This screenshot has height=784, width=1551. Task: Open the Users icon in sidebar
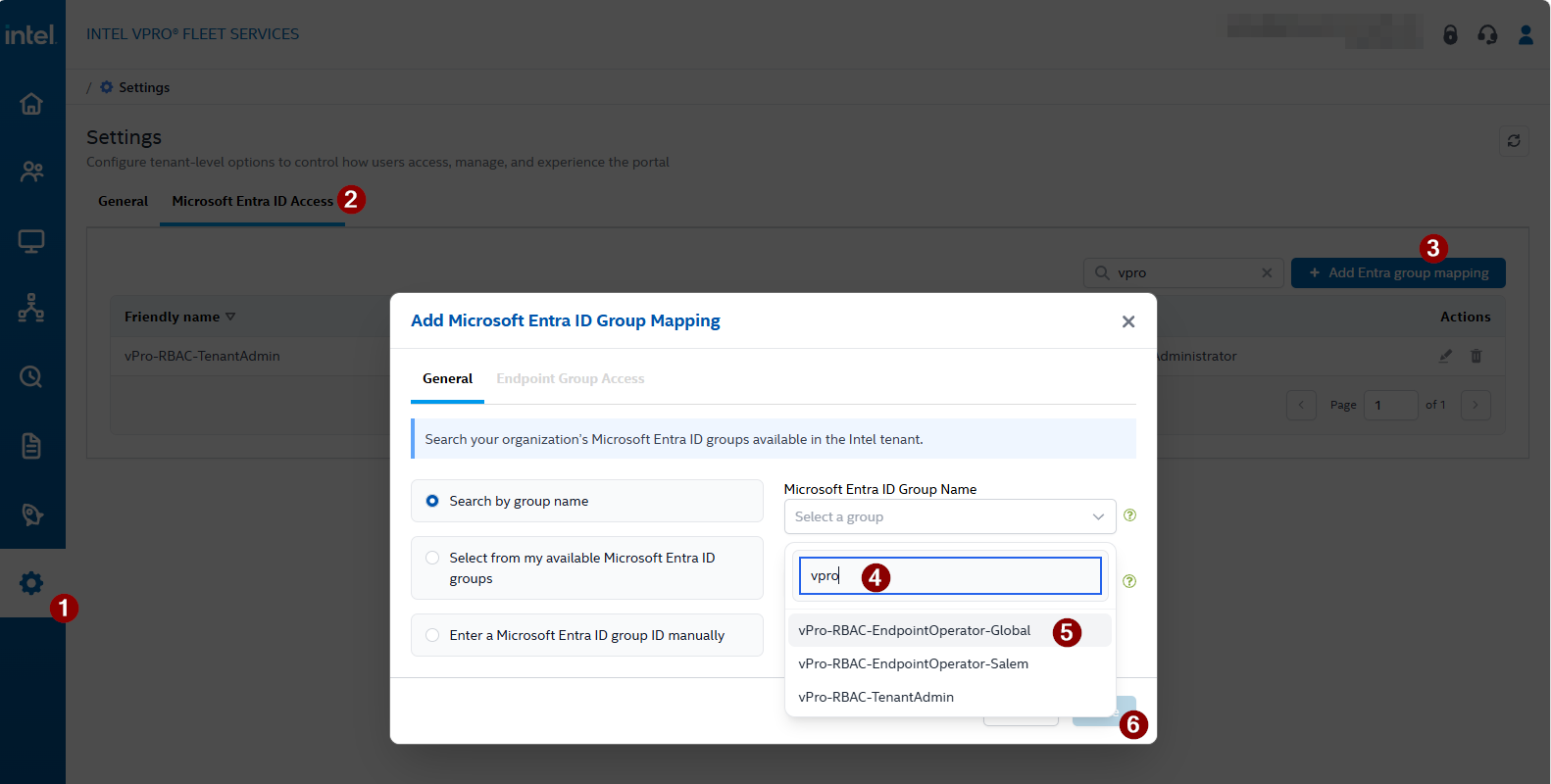[31, 171]
